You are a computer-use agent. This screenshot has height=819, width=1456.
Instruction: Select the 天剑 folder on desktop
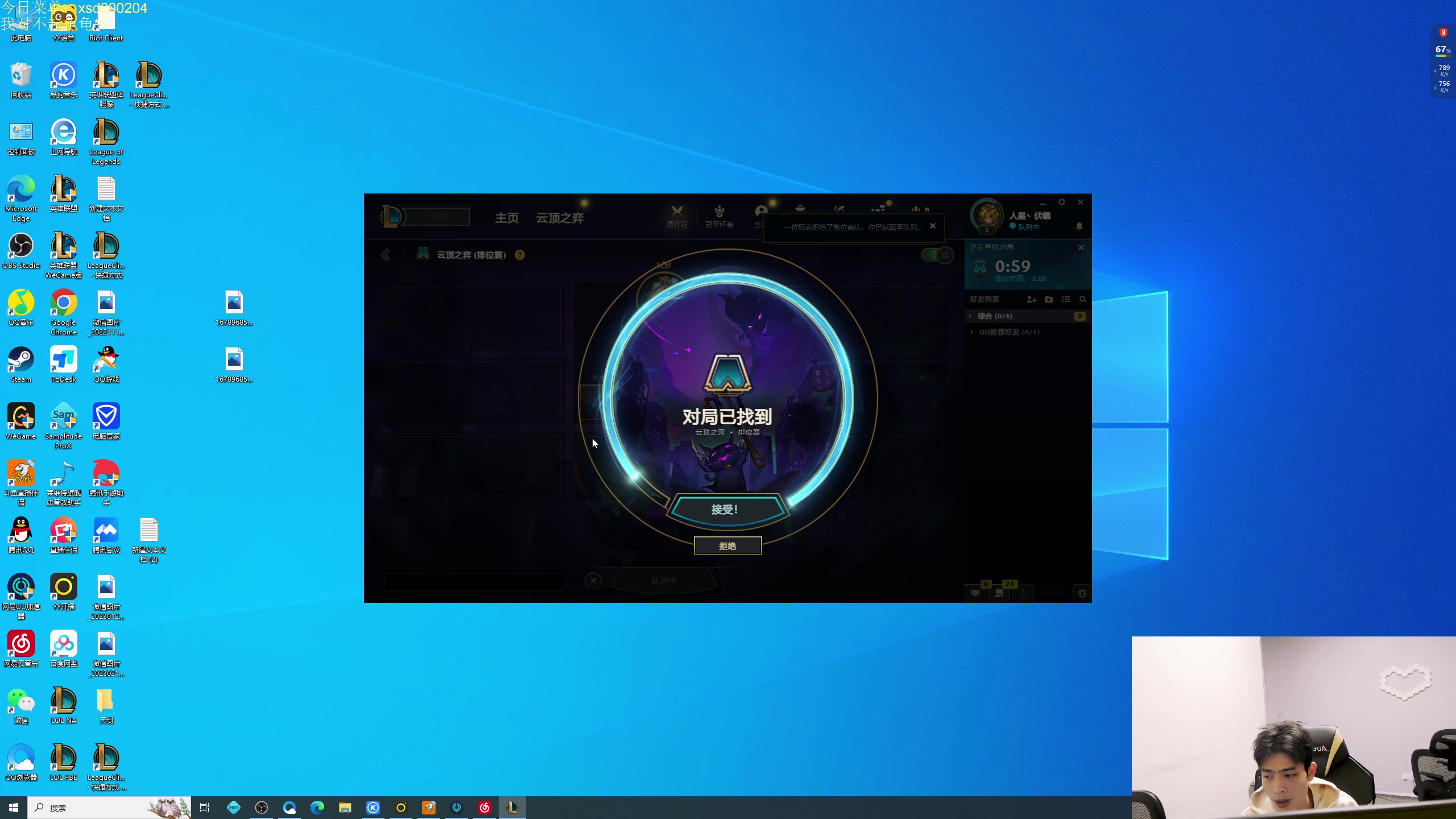(106, 706)
